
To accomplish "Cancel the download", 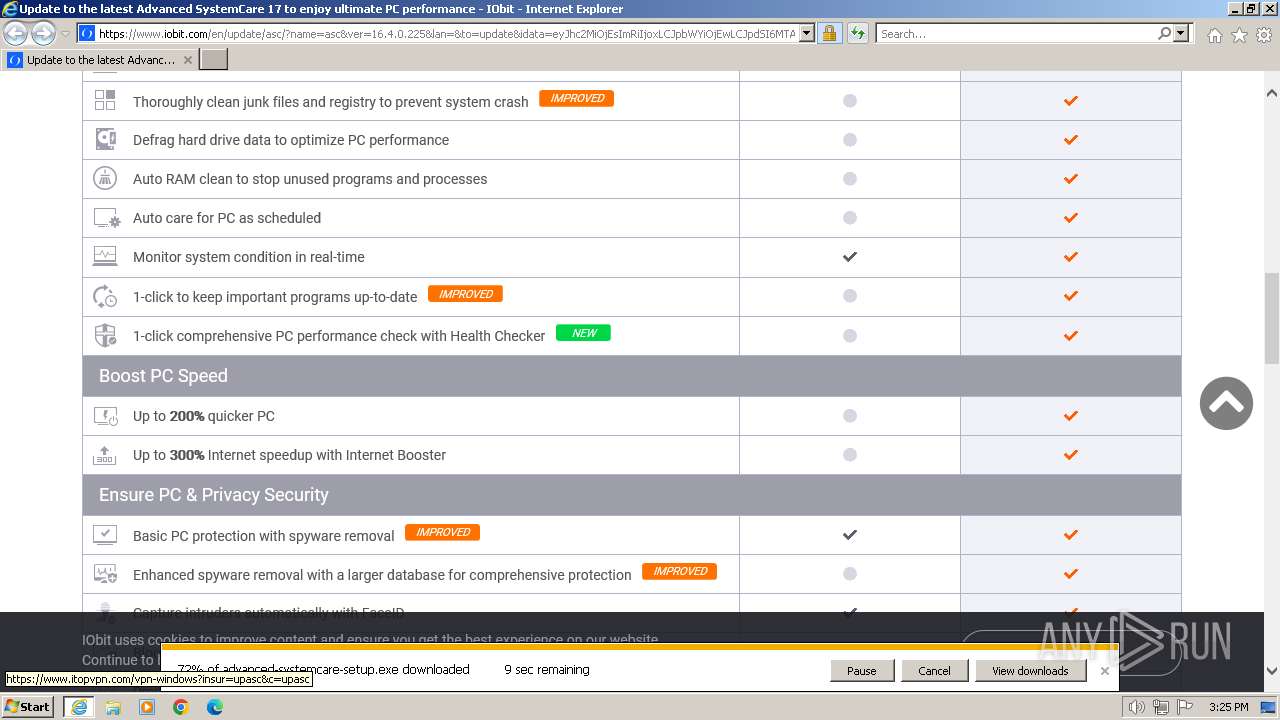I will click(934, 671).
